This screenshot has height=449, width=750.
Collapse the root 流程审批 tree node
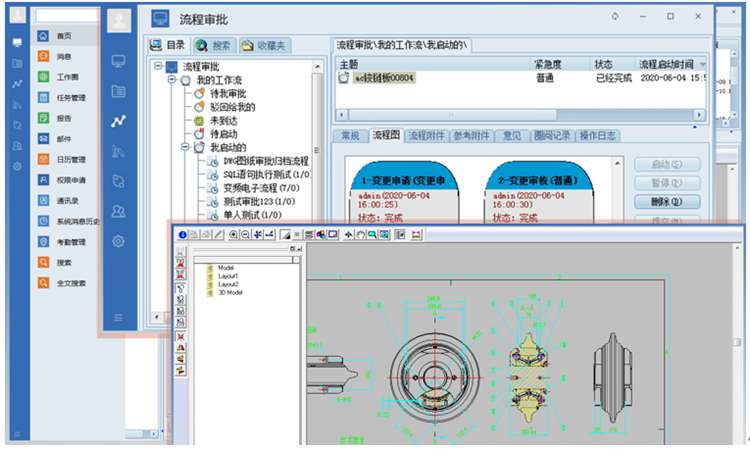coord(159,66)
